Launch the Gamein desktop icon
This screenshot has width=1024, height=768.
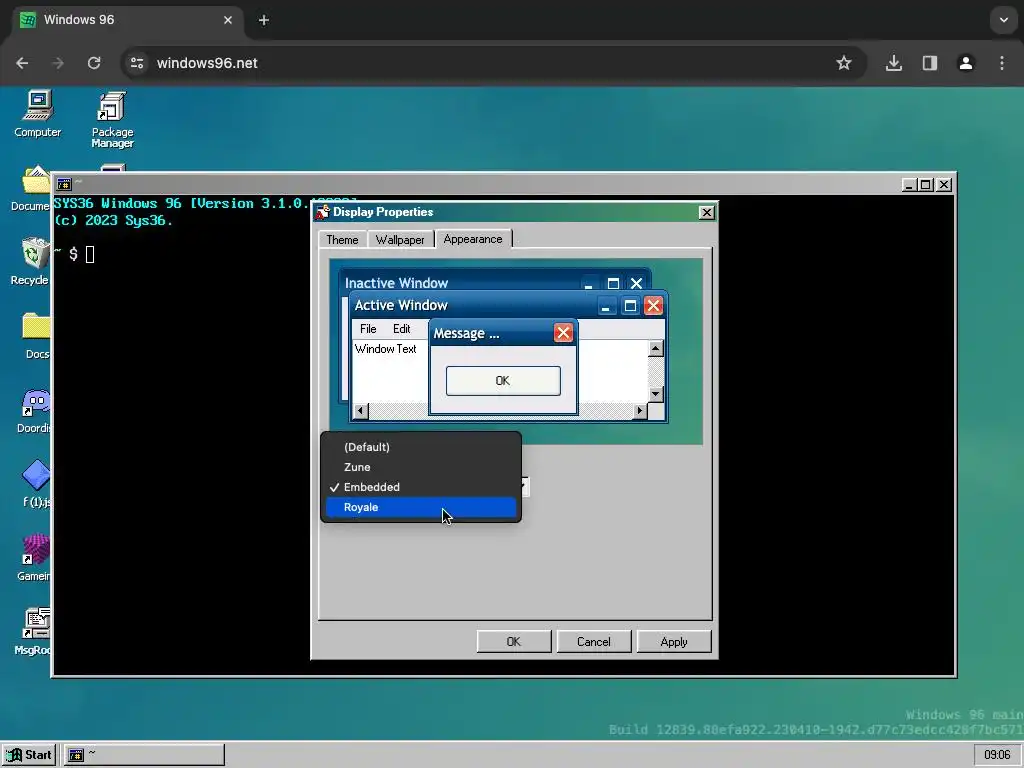coord(34,558)
